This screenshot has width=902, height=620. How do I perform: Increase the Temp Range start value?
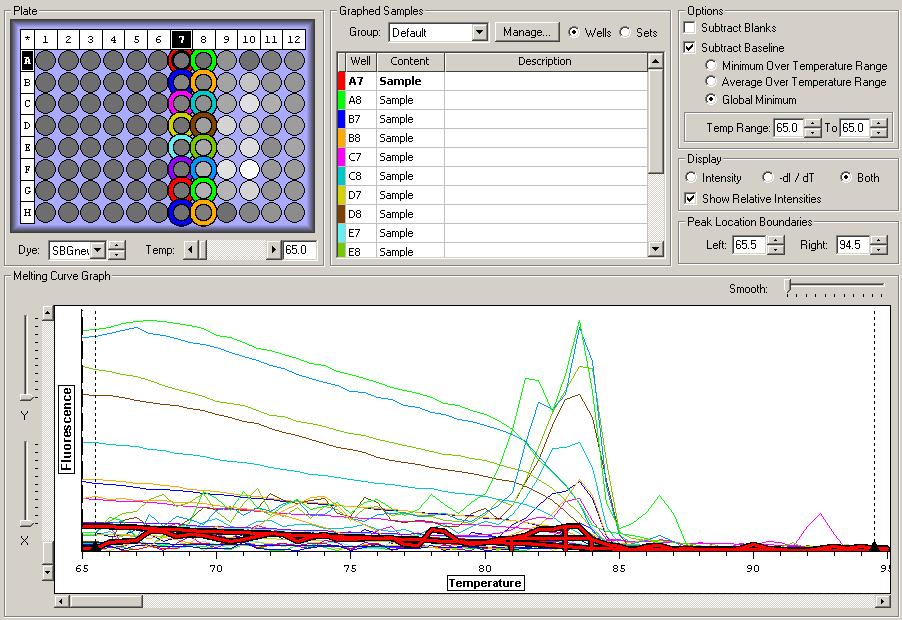click(812, 123)
